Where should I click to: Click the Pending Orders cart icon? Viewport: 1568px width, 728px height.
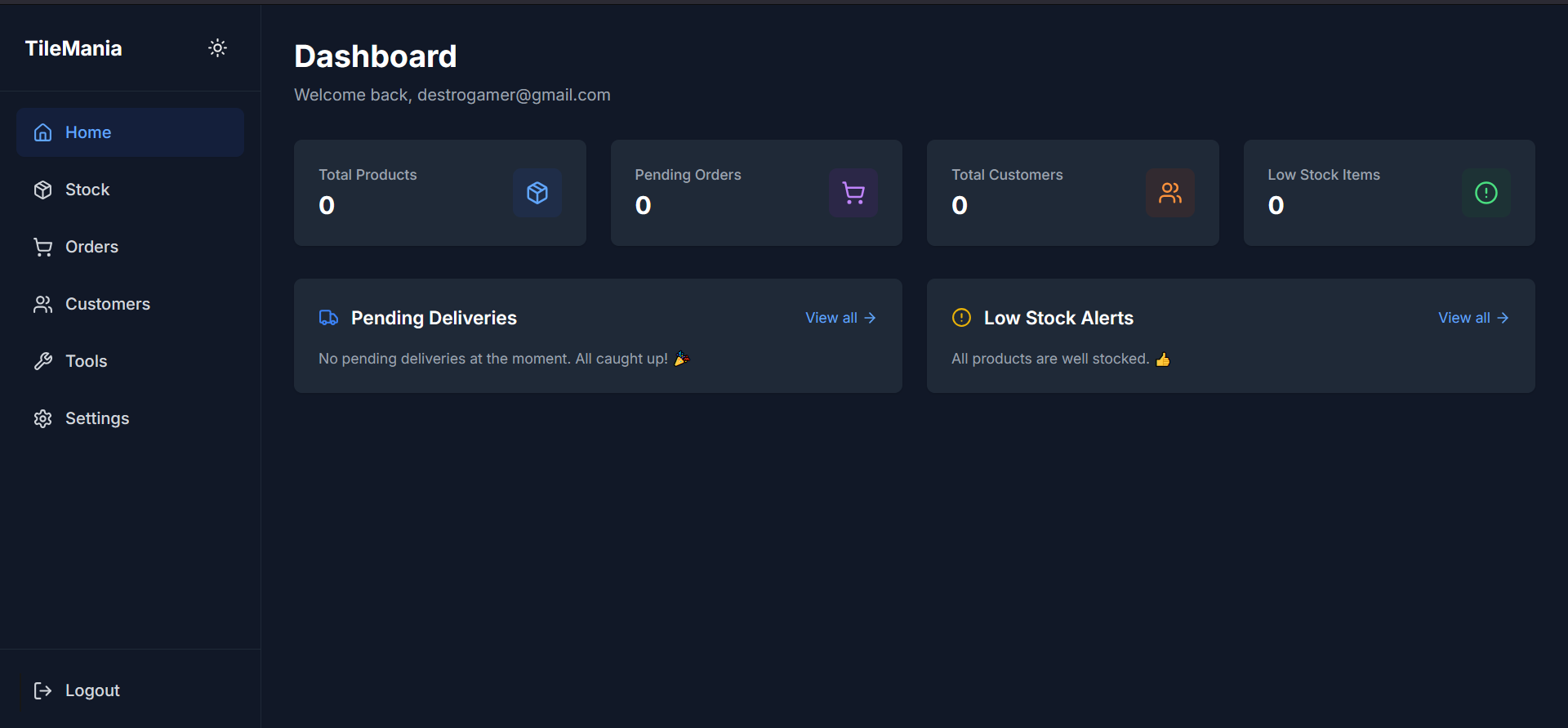[x=853, y=193]
